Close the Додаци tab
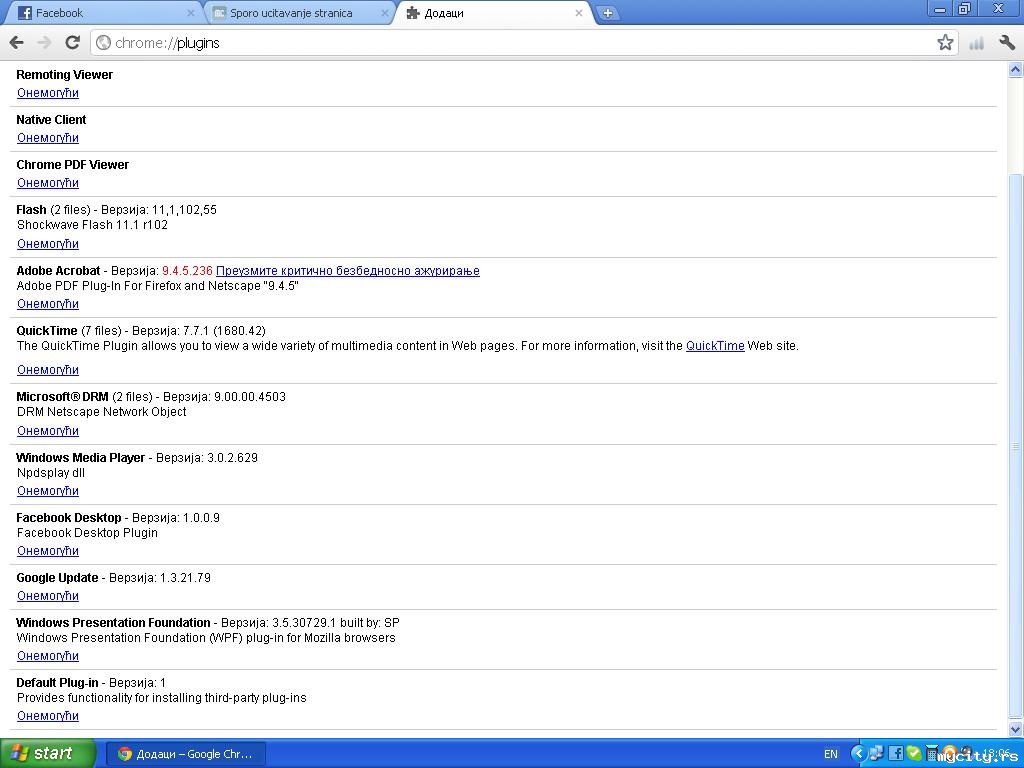Viewport: 1024px width, 768px height. tap(579, 13)
